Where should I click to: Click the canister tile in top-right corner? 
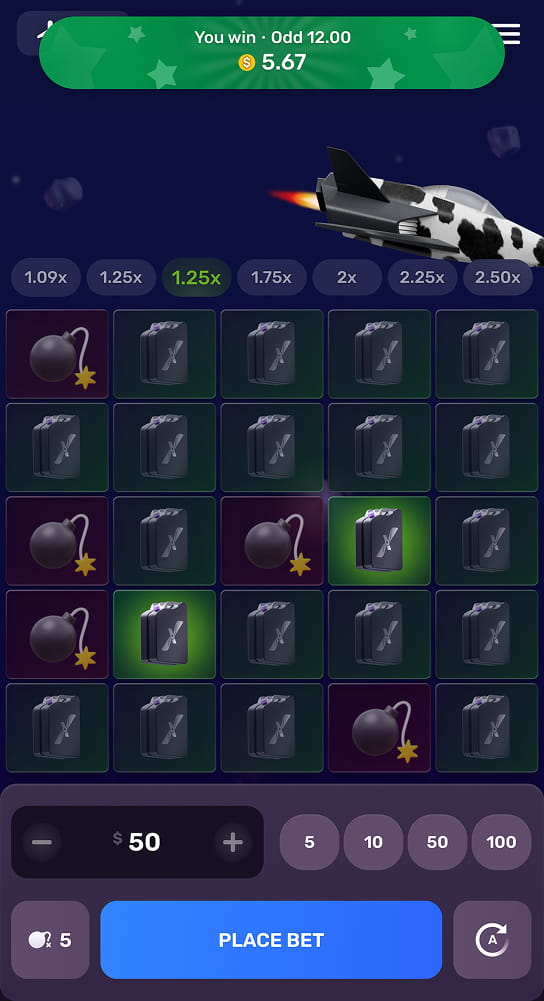tap(487, 354)
